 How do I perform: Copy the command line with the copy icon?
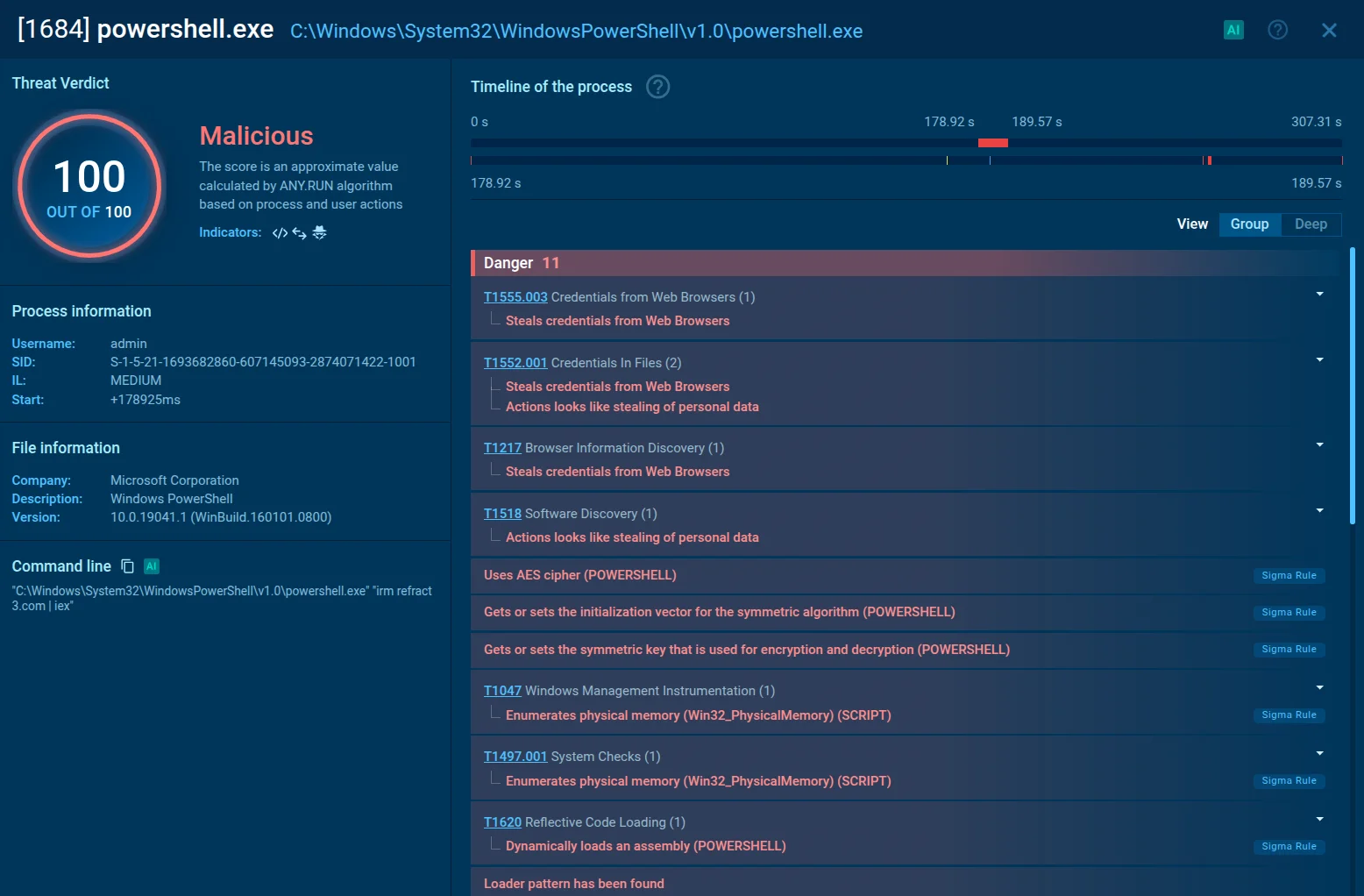[127, 566]
